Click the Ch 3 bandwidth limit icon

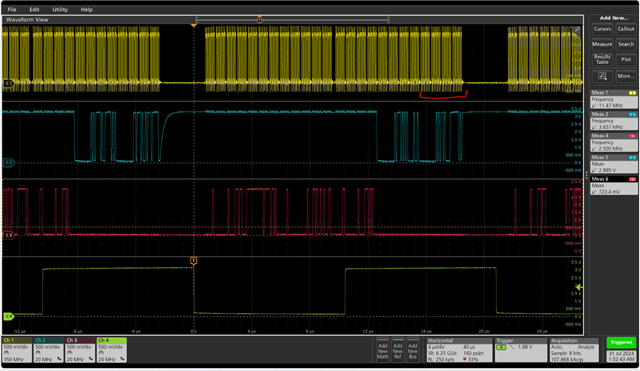click(x=91, y=359)
